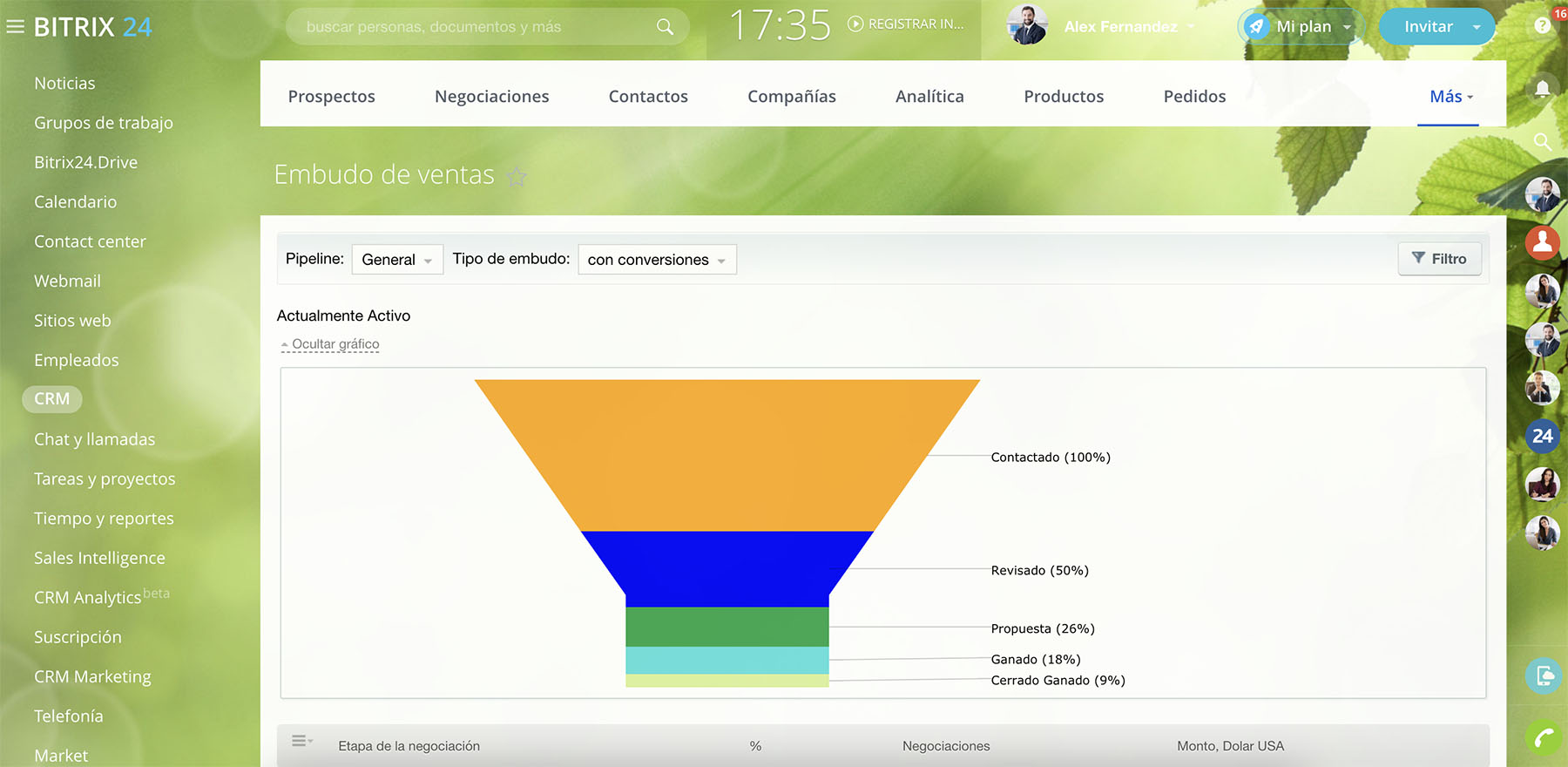Click the Filtro button
This screenshot has height=767, width=1568.
tap(1439, 259)
